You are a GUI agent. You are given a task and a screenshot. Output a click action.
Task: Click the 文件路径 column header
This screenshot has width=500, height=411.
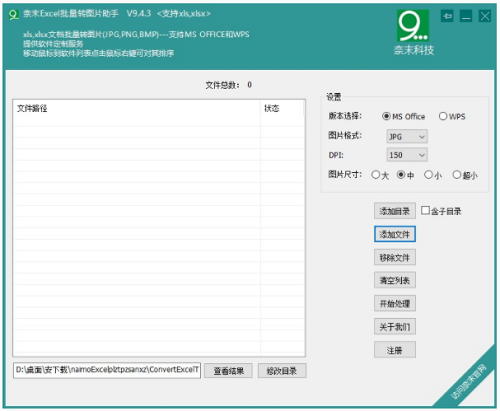tap(137, 108)
